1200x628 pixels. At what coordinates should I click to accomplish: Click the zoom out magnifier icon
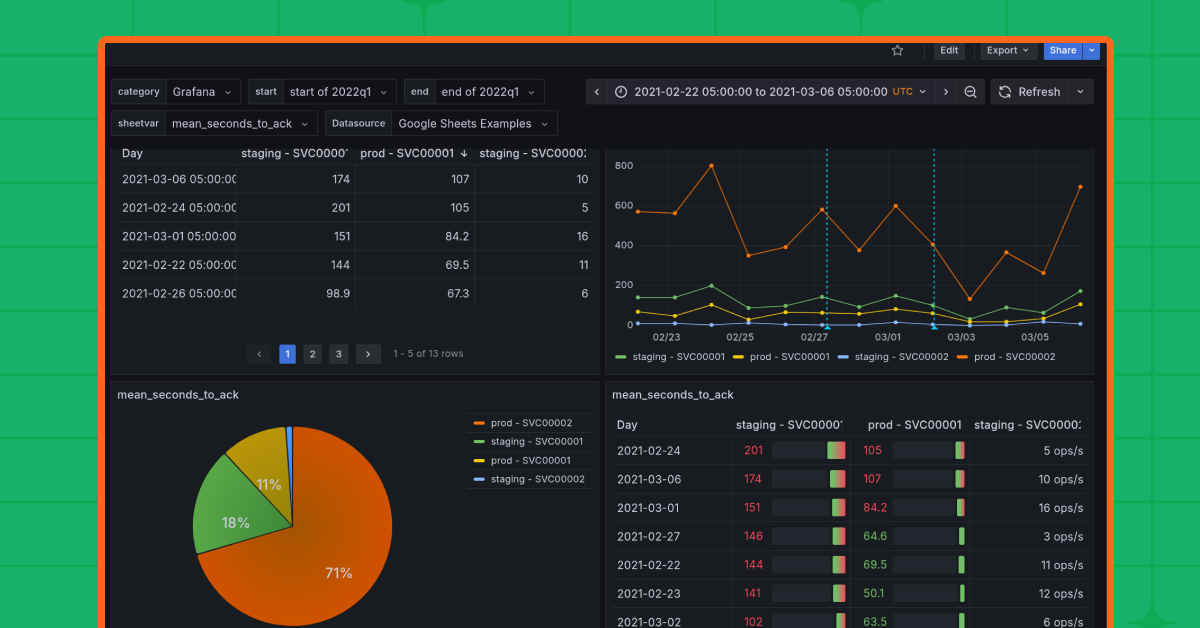(970, 91)
